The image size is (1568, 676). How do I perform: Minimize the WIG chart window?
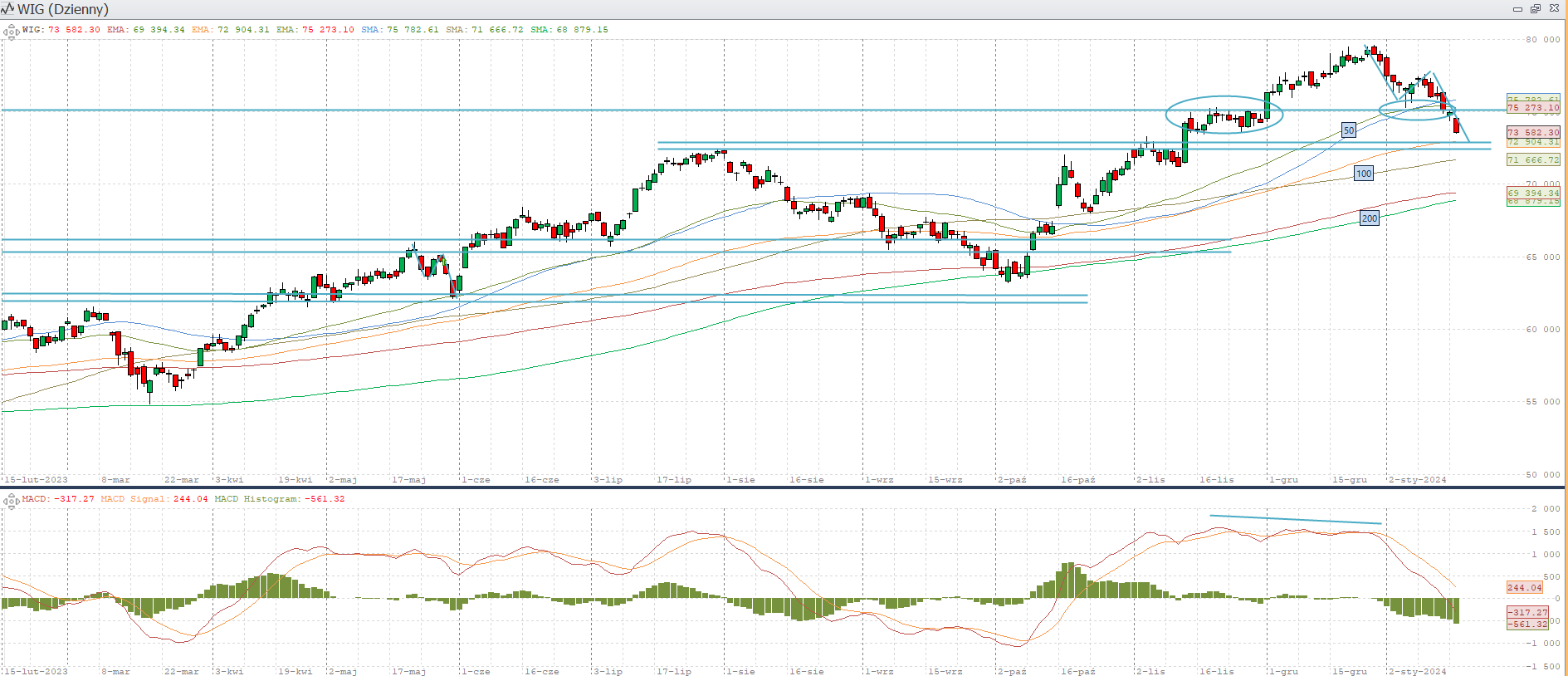(x=1517, y=9)
